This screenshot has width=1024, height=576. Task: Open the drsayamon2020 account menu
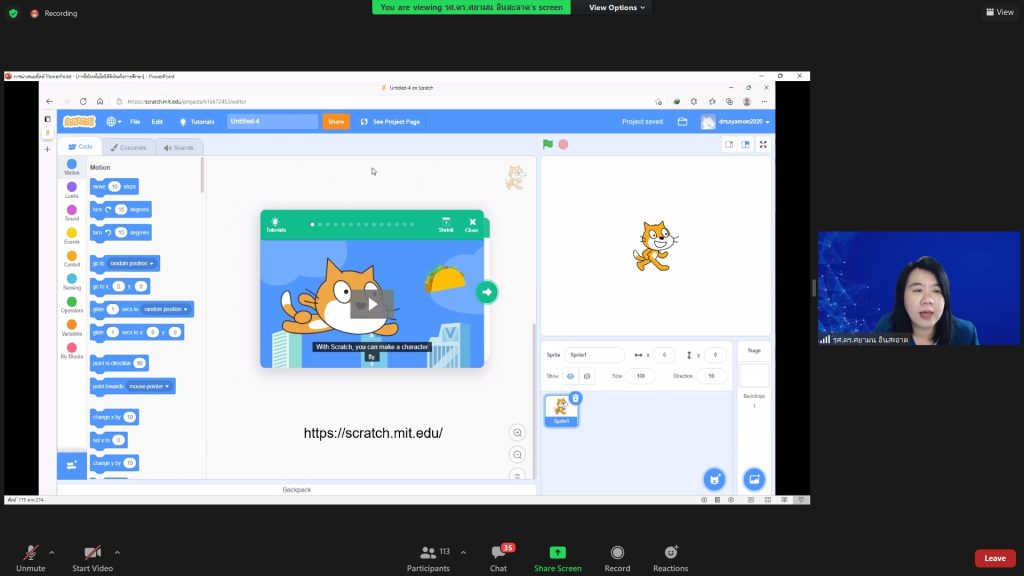point(736,121)
